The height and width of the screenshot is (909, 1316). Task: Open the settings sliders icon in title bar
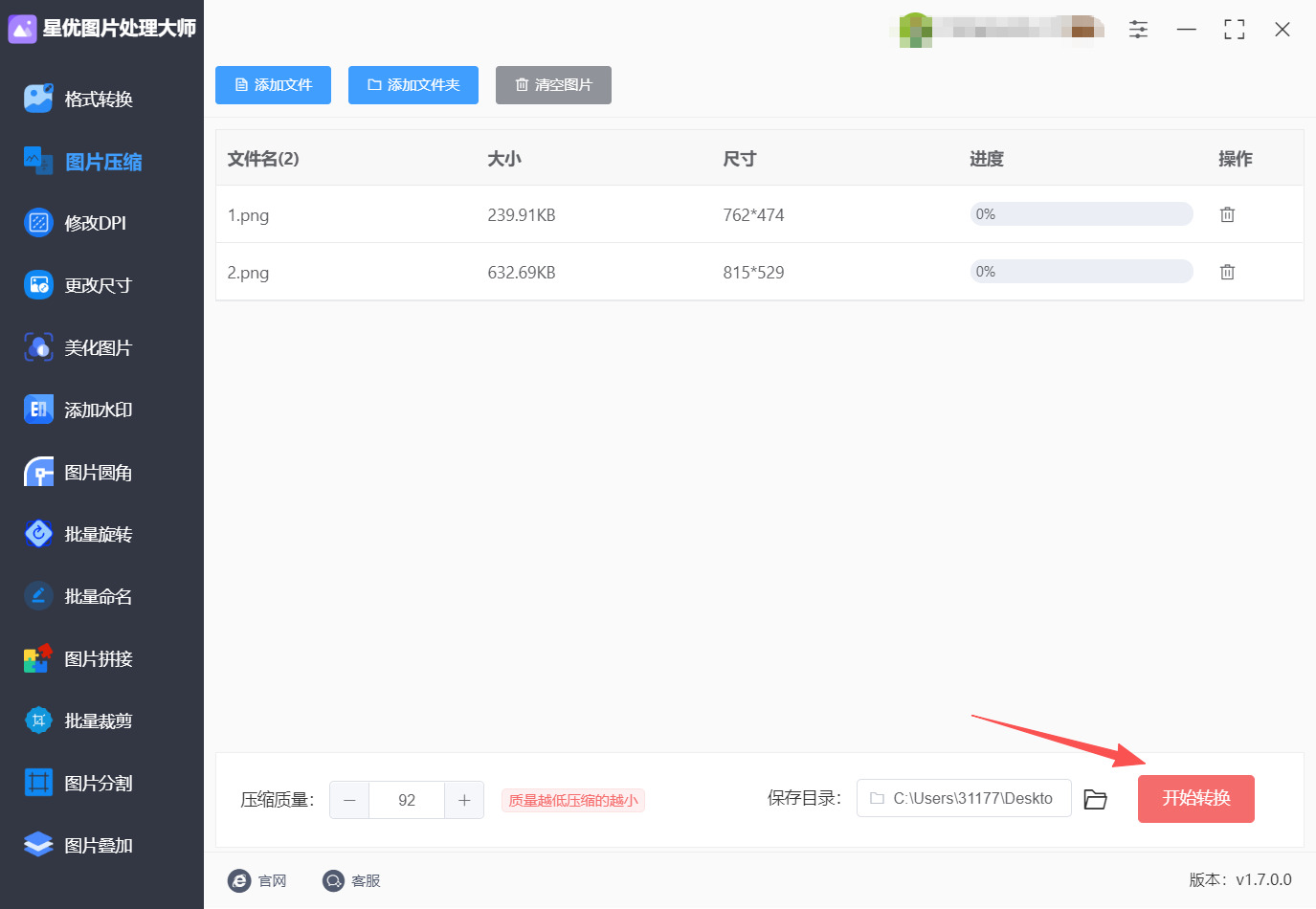point(1138,30)
